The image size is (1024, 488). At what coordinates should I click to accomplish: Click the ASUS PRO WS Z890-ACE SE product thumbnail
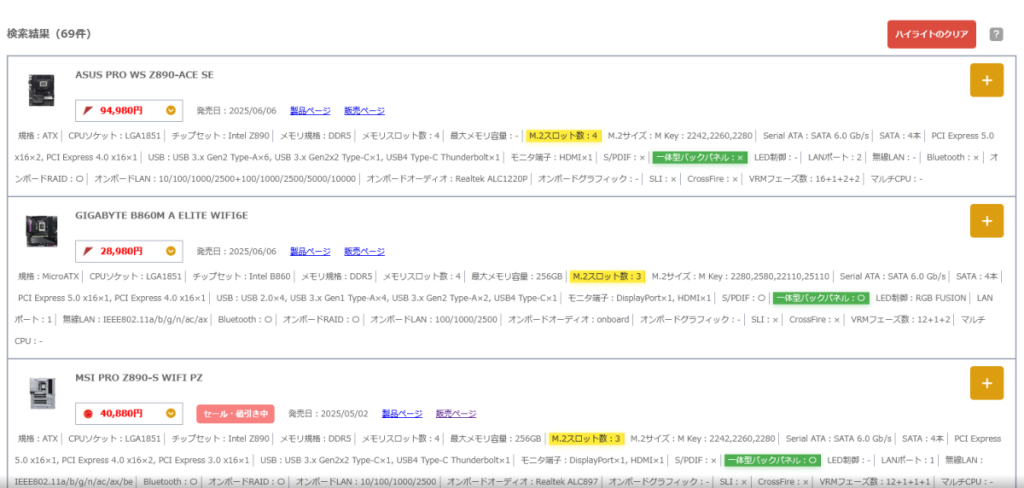41,90
